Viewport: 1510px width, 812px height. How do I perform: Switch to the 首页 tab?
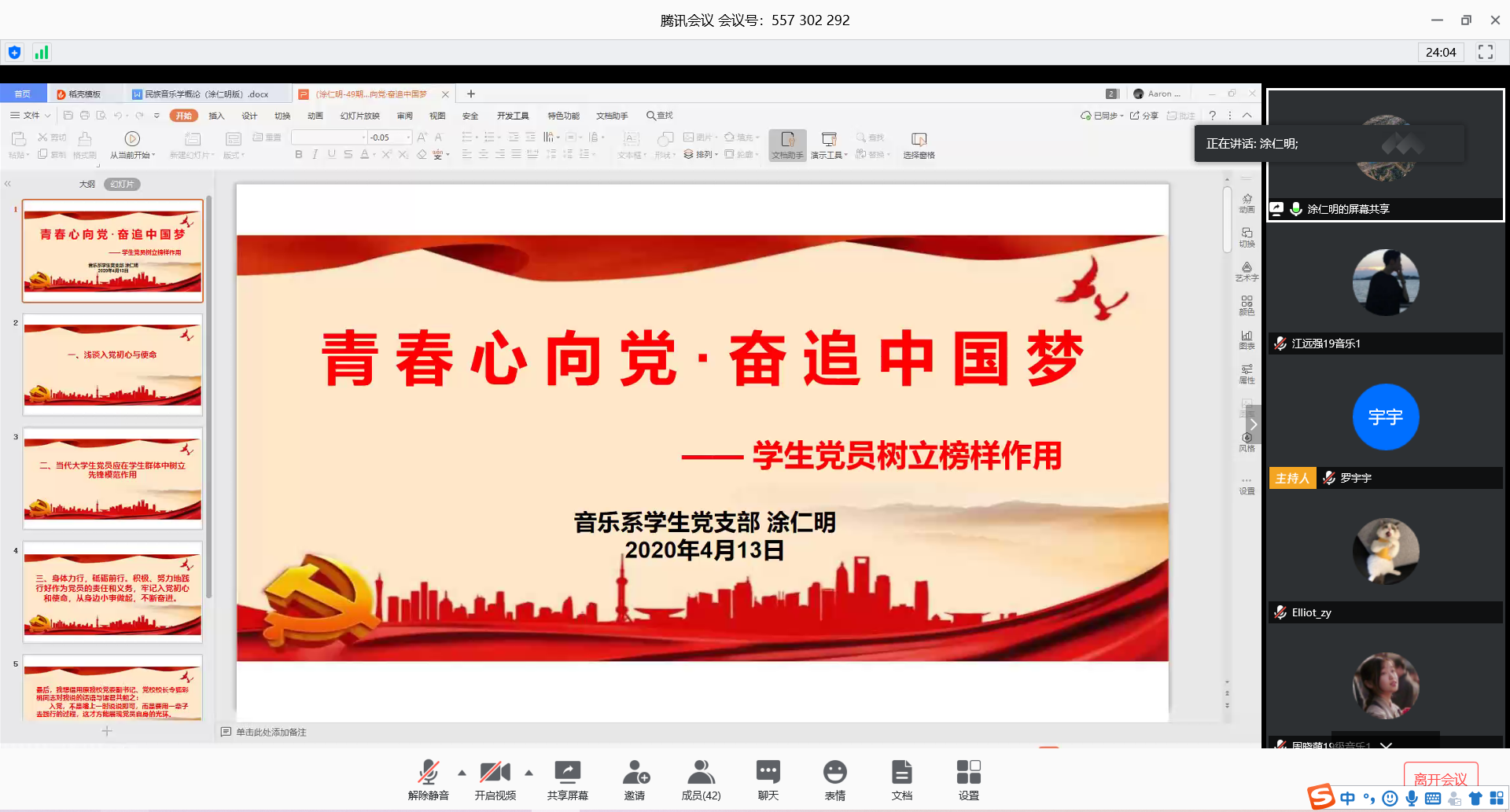coord(23,94)
